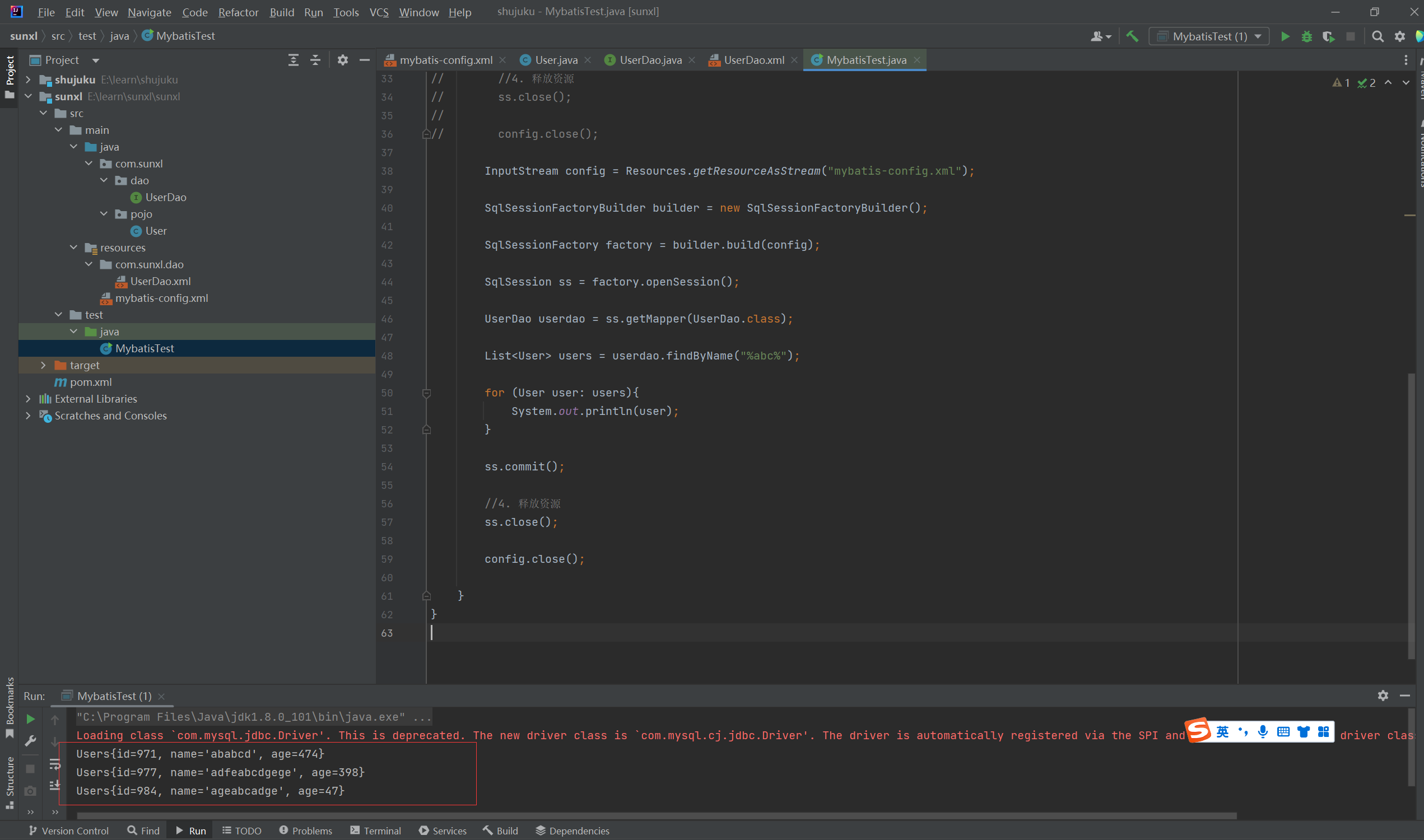This screenshot has height=840, width=1424.
Task: Switch to UserDao.xml editor tab
Action: pyautogui.click(x=753, y=60)
